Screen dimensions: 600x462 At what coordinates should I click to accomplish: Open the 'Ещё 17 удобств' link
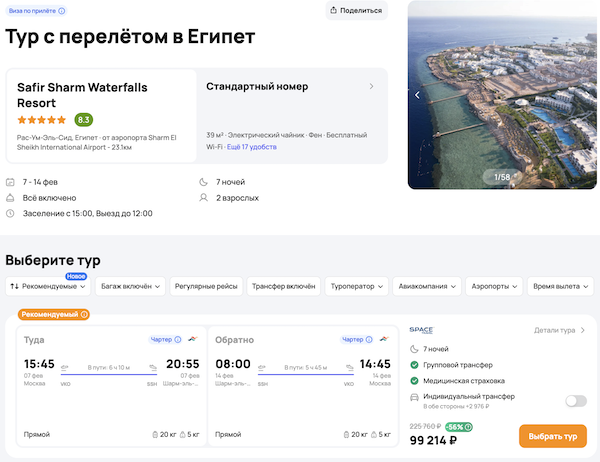252,147
